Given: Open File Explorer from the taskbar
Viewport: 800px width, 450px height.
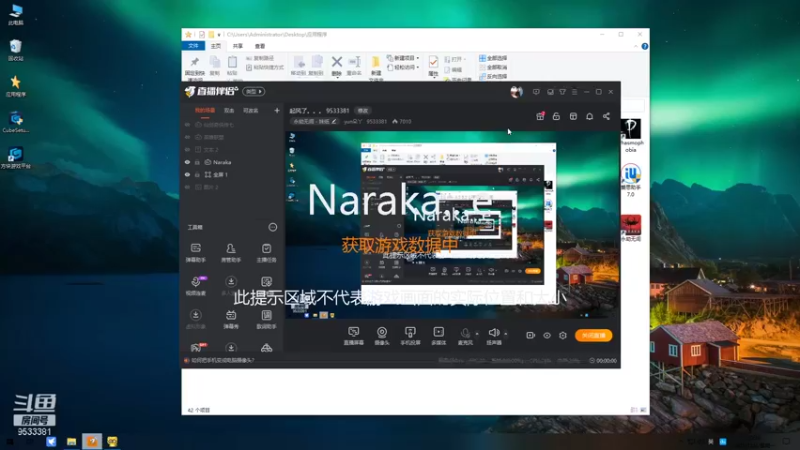Looking at the screenshot, I should coord(71,441).
